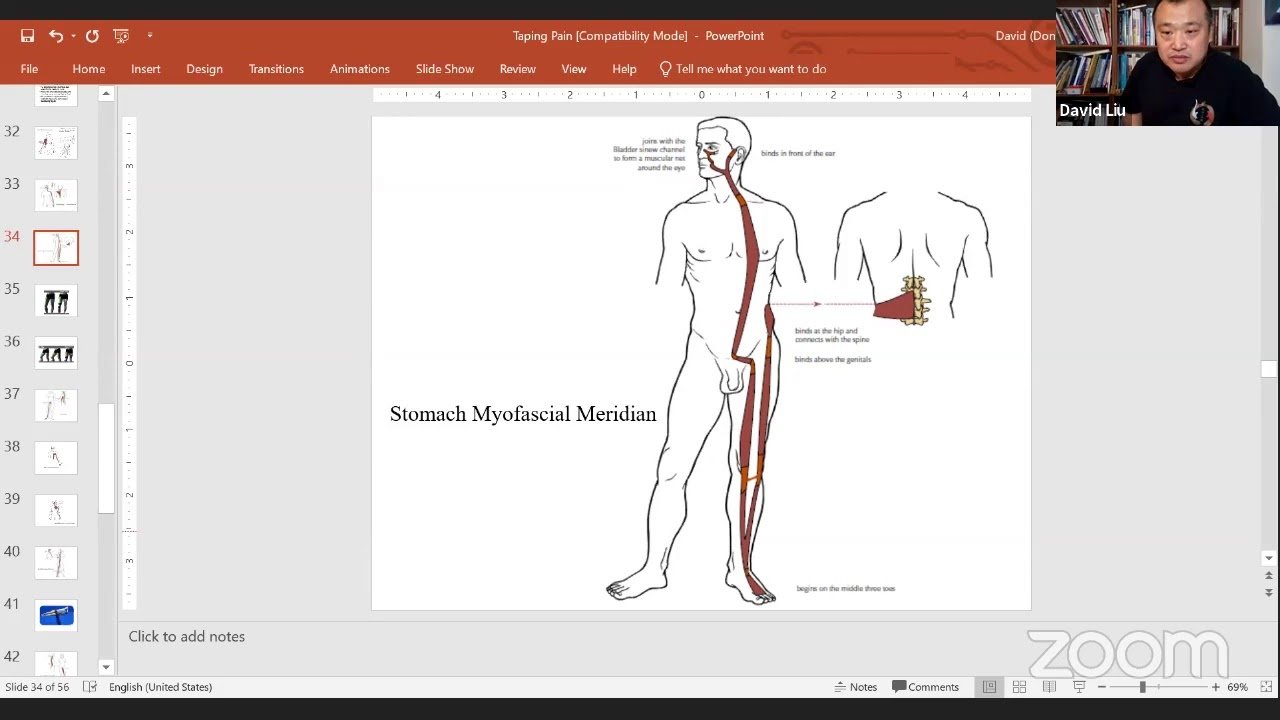Toggle the Comments pane
Screen dimensions: 1280x720
pos(925,687)
